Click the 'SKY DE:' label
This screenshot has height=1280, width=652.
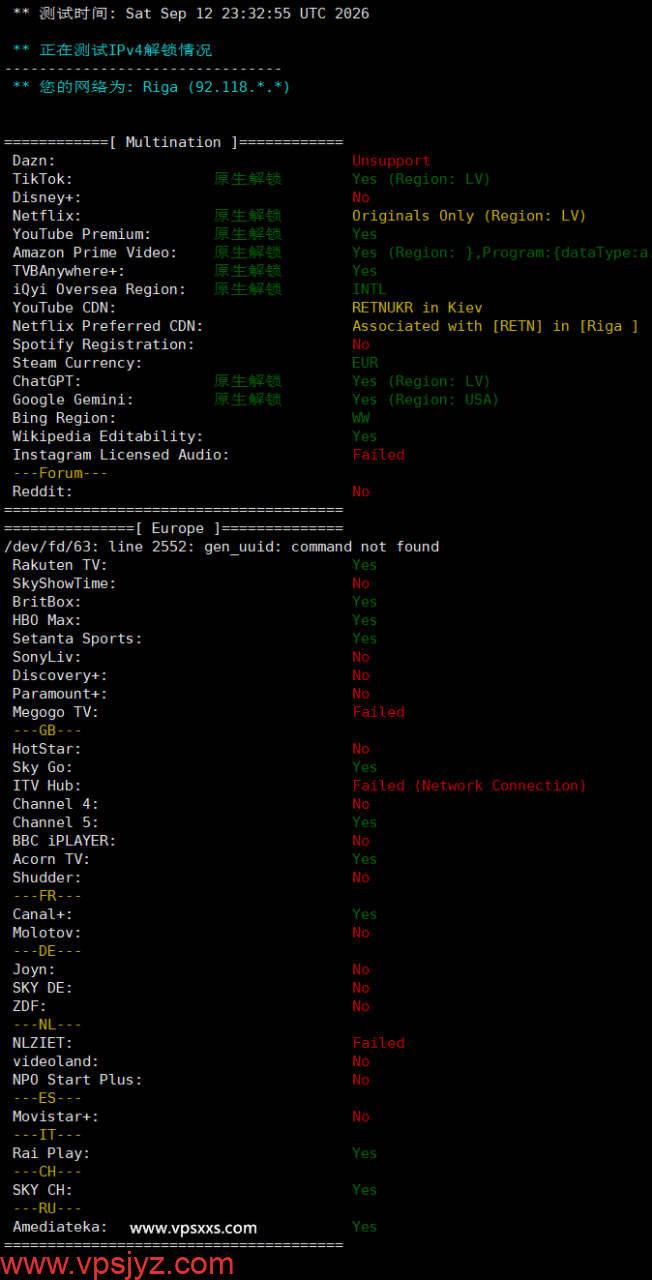click(43, 988)
